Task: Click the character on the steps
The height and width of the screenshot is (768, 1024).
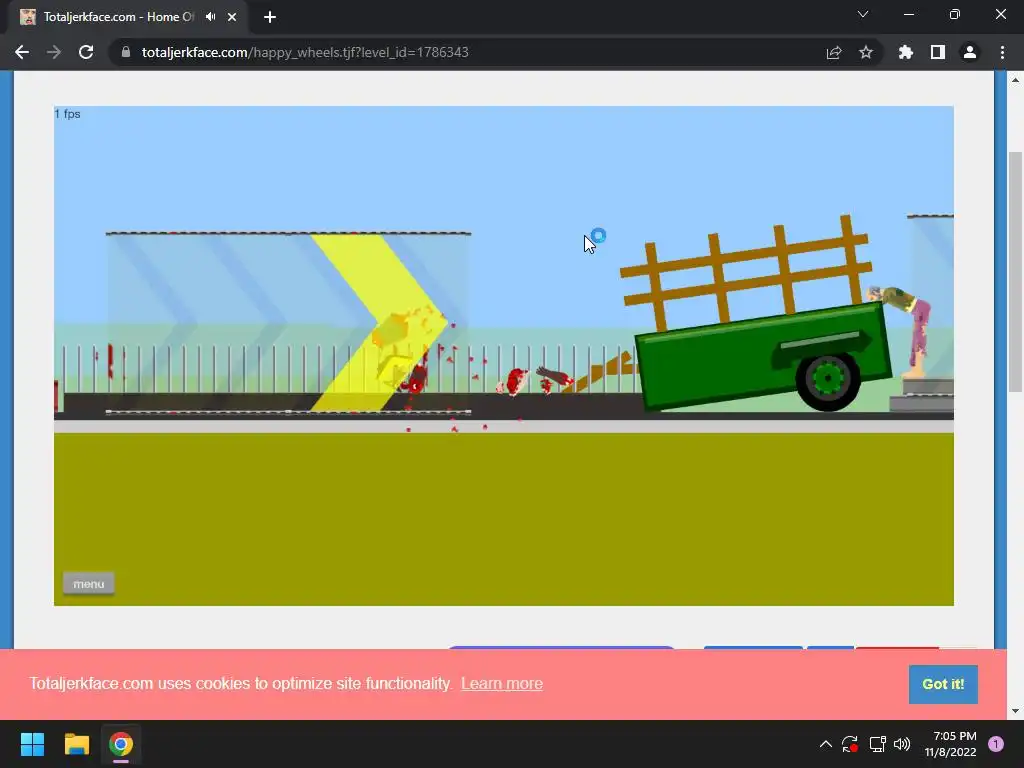Action: tap(904, 332)
